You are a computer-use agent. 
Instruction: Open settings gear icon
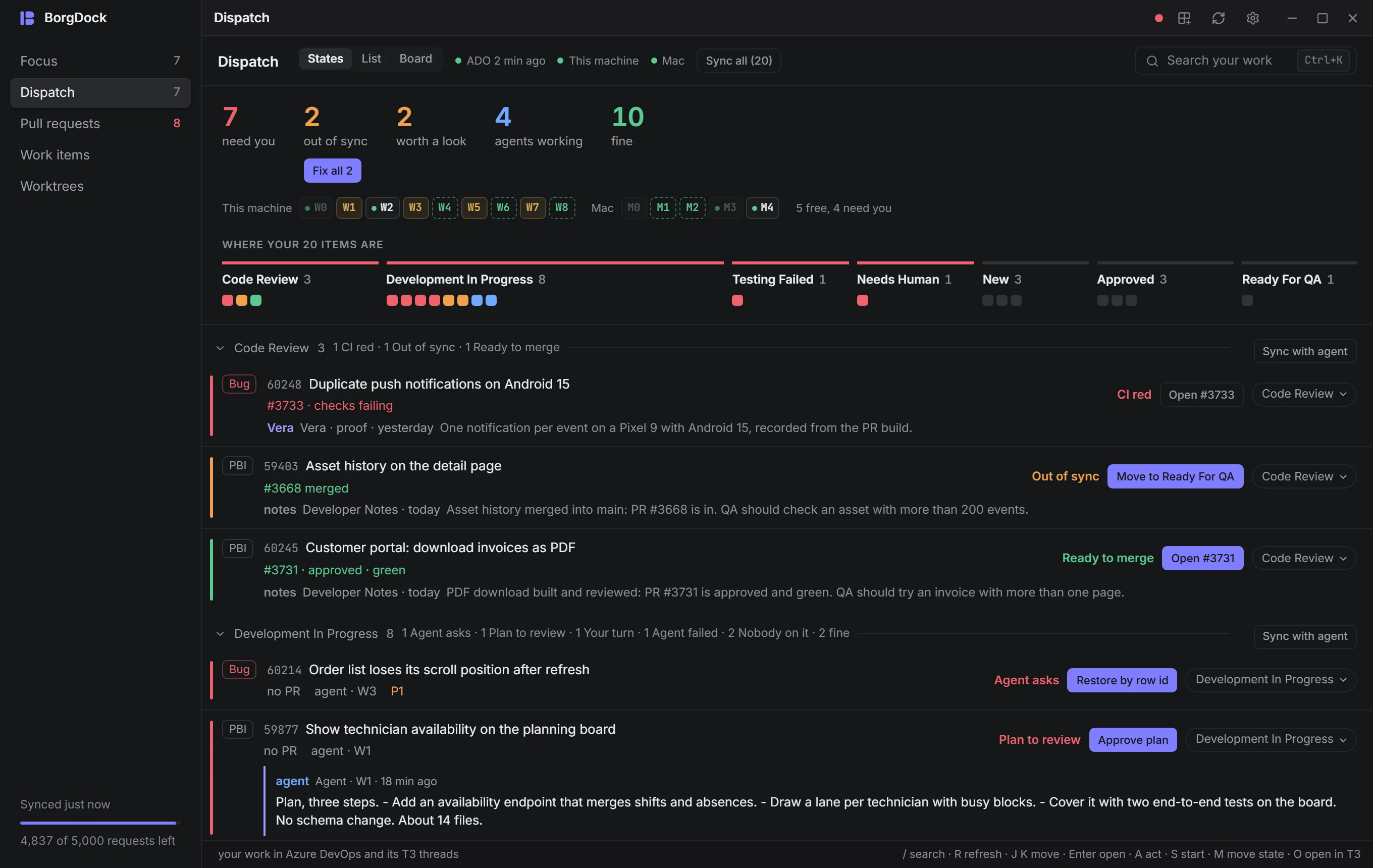1253,18
